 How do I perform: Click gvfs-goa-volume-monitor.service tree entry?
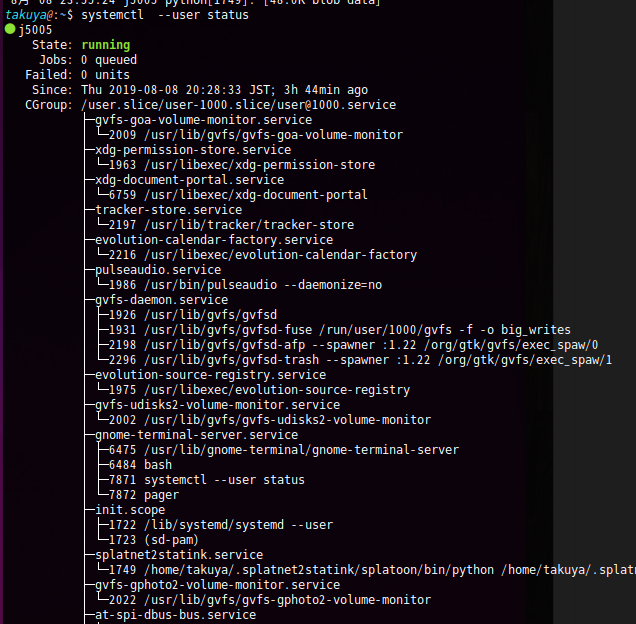click(203, 120)
